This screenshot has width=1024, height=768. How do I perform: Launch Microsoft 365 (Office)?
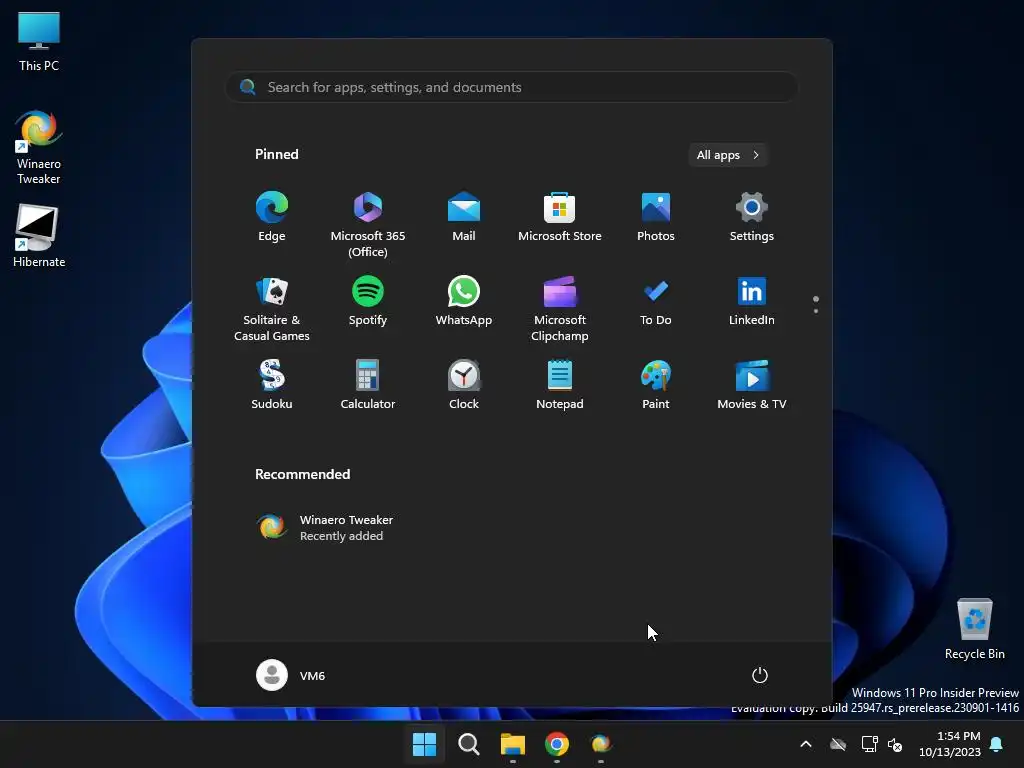[x=368, y=225]
